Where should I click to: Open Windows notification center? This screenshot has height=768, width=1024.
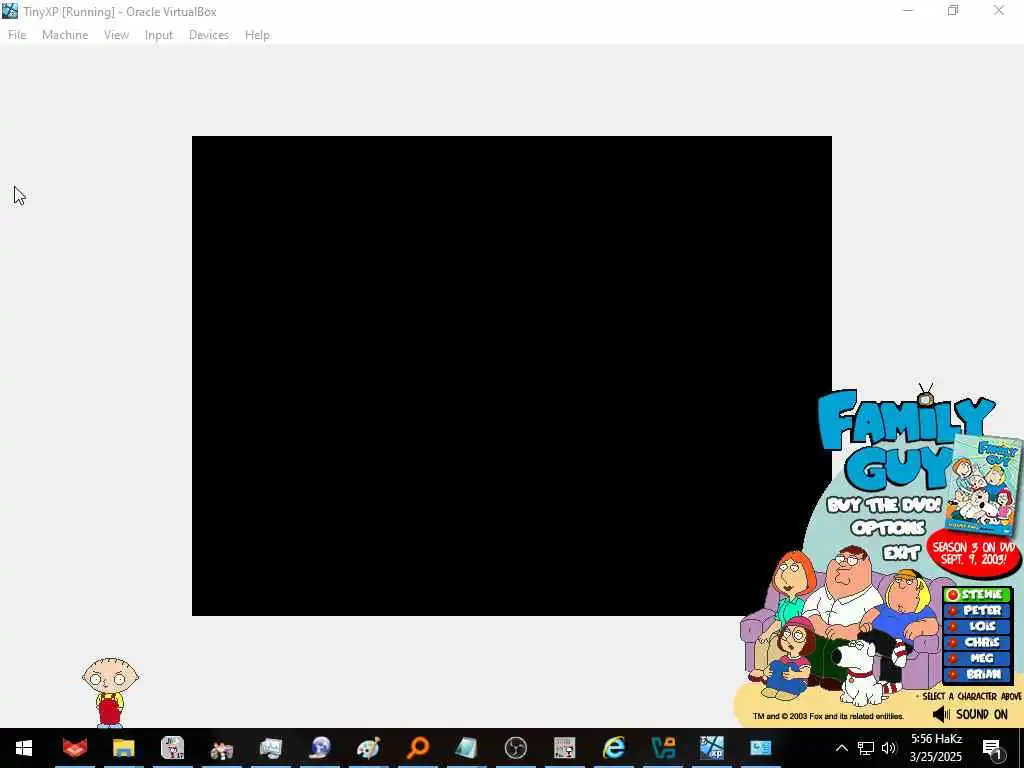992,748
